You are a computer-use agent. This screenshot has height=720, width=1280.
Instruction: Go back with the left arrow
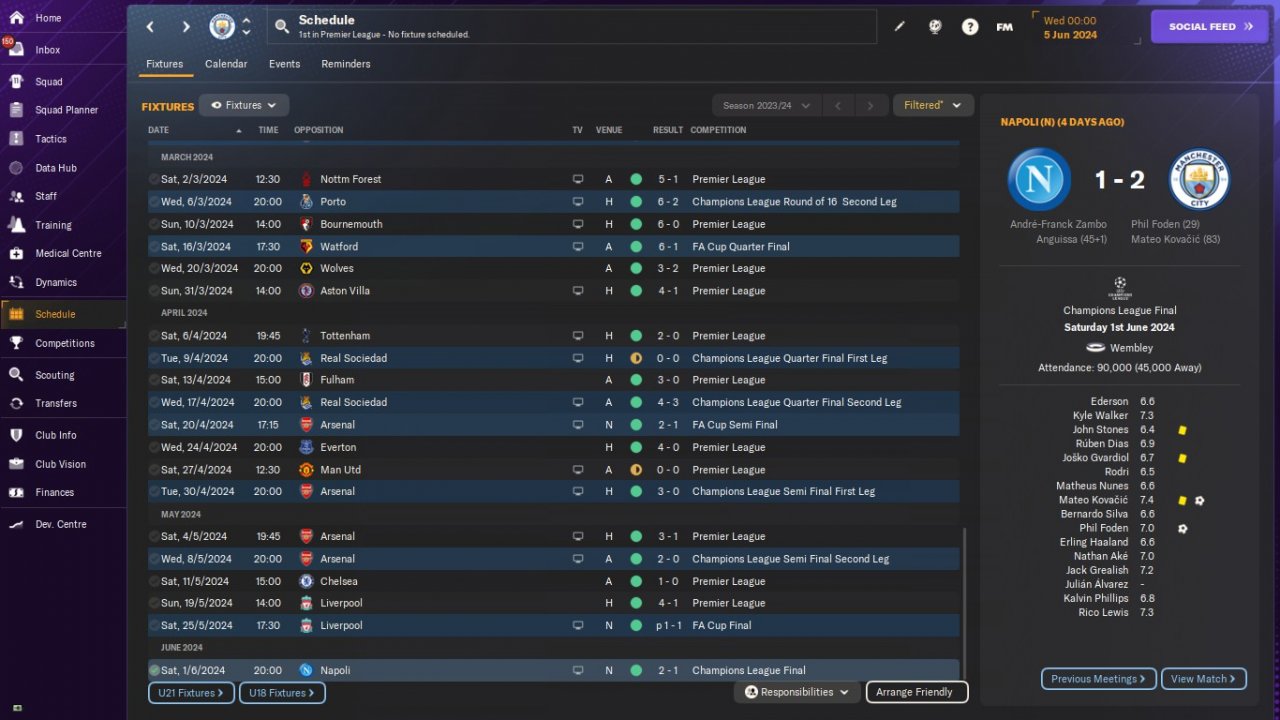click(150, 27)
